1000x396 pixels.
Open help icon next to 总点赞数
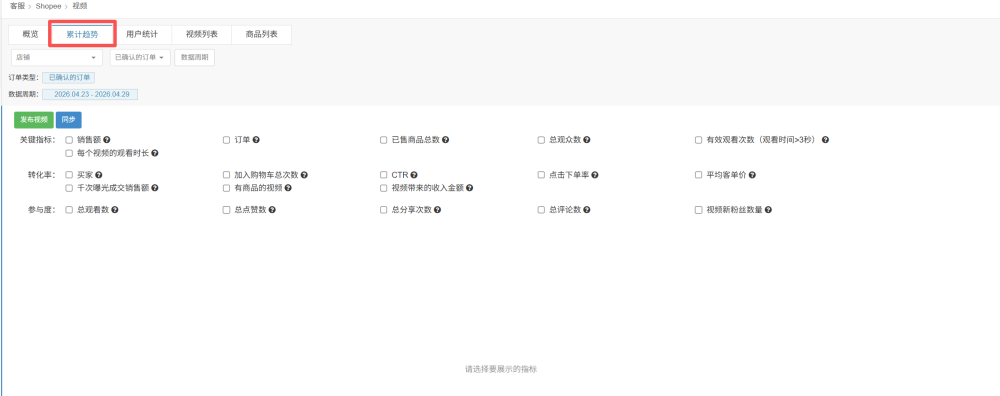(x=272, y=210)
